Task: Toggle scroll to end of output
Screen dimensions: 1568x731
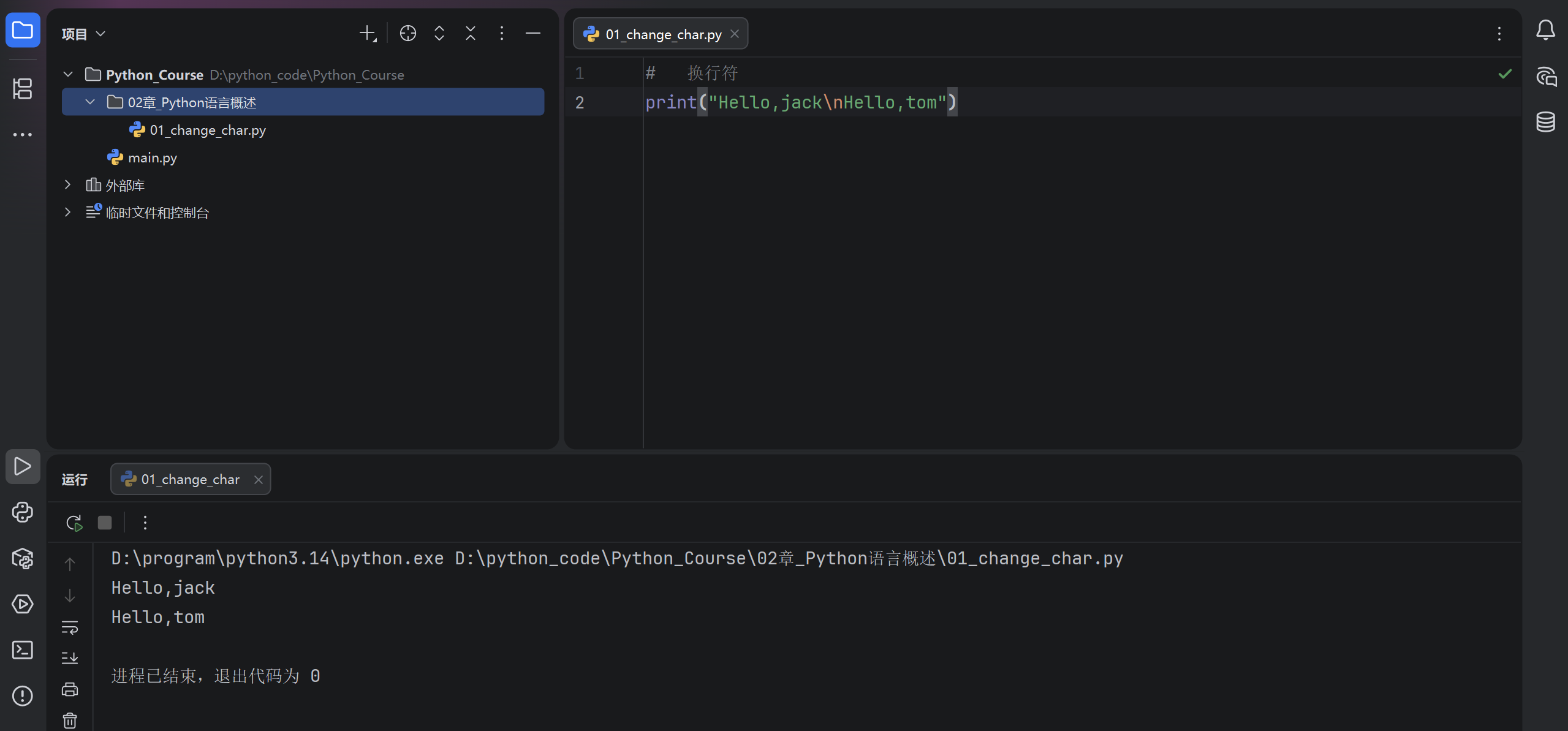Action: (70, 658)
